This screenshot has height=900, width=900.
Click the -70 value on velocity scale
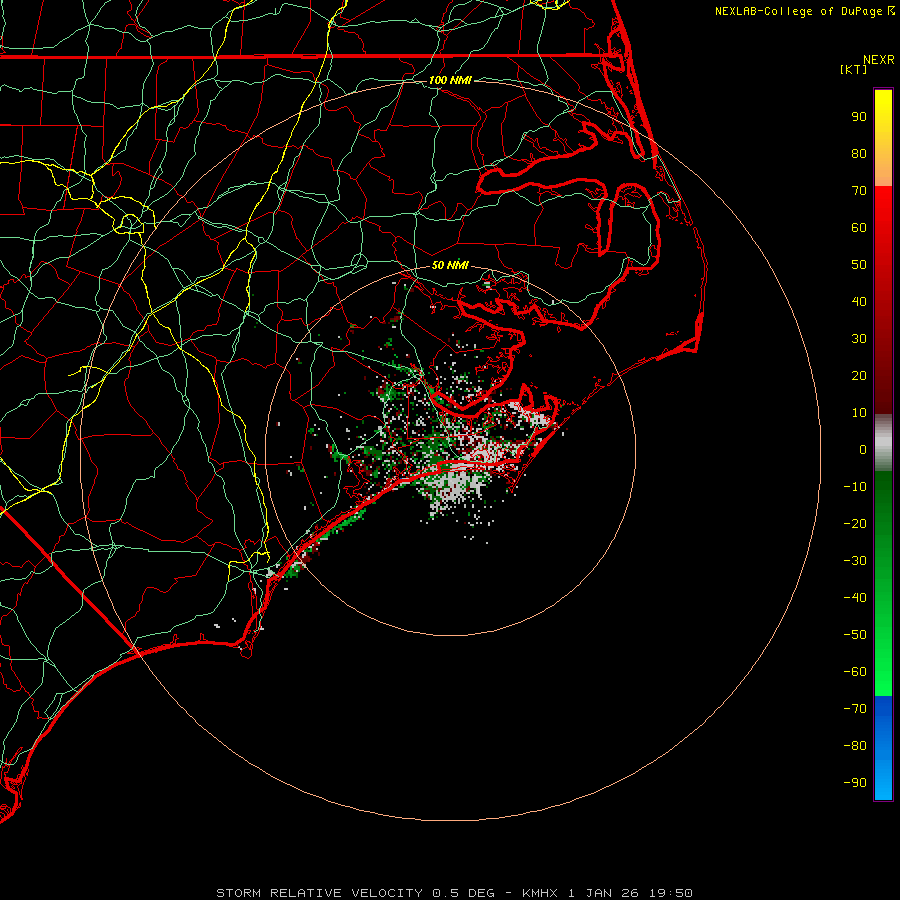(x=855, y=709)
